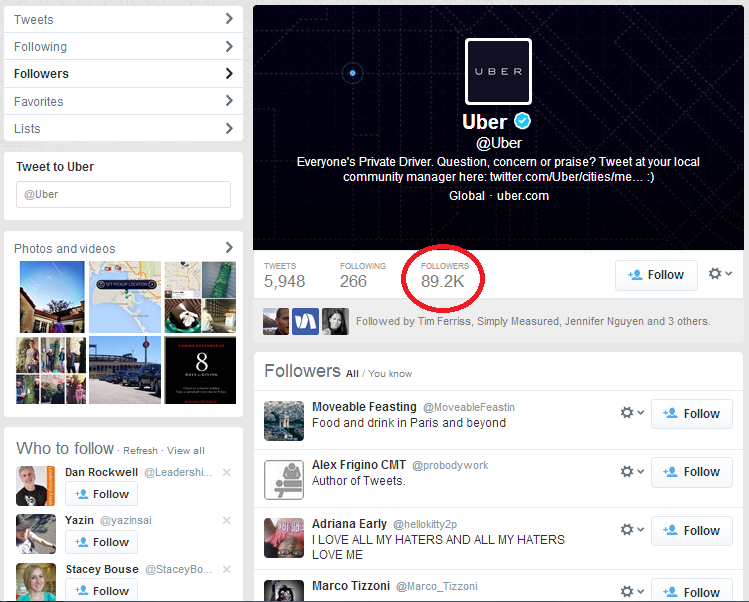The width and height of the screenshot is (749, 602).
Task: Click Simply Measured avatar in Followed by row
Action: click(305, 321)
